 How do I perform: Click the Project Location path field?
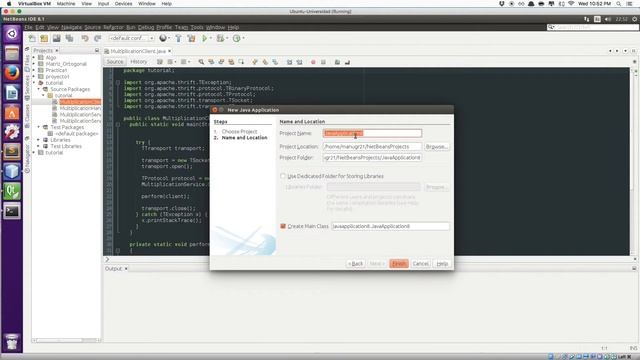[x=372, y=146]
